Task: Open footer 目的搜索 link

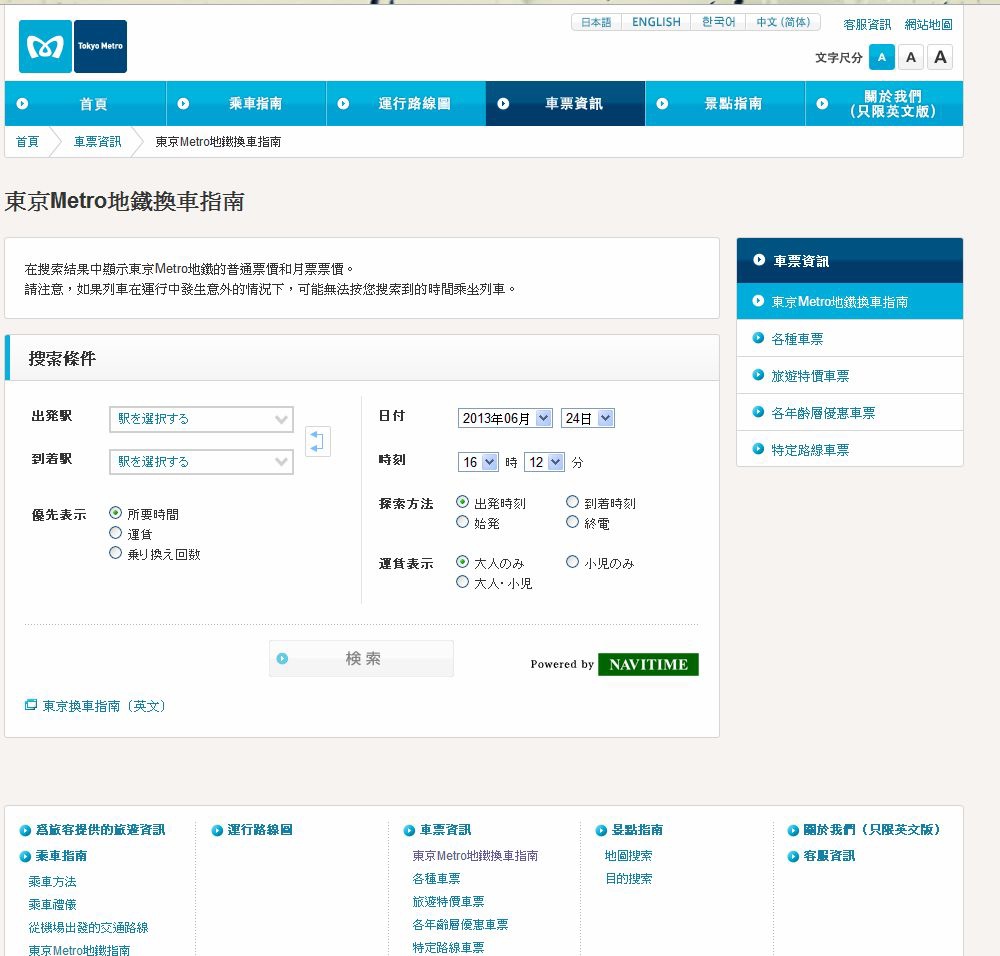Action: point(628,878)
